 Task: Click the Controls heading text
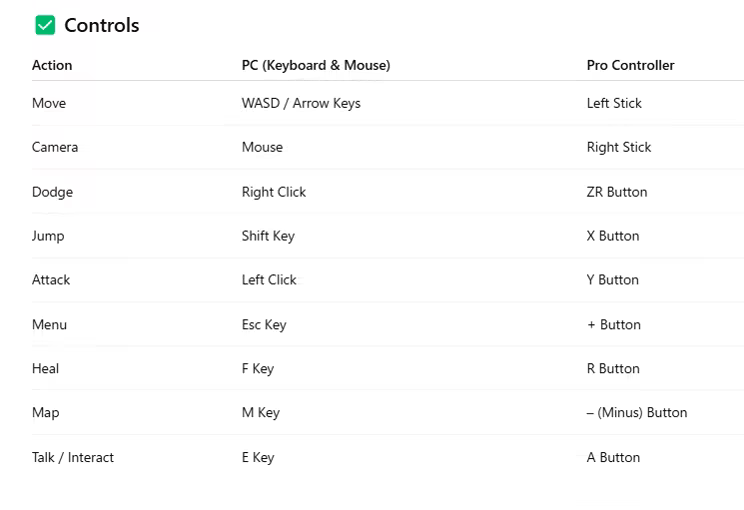coord(102,25)
